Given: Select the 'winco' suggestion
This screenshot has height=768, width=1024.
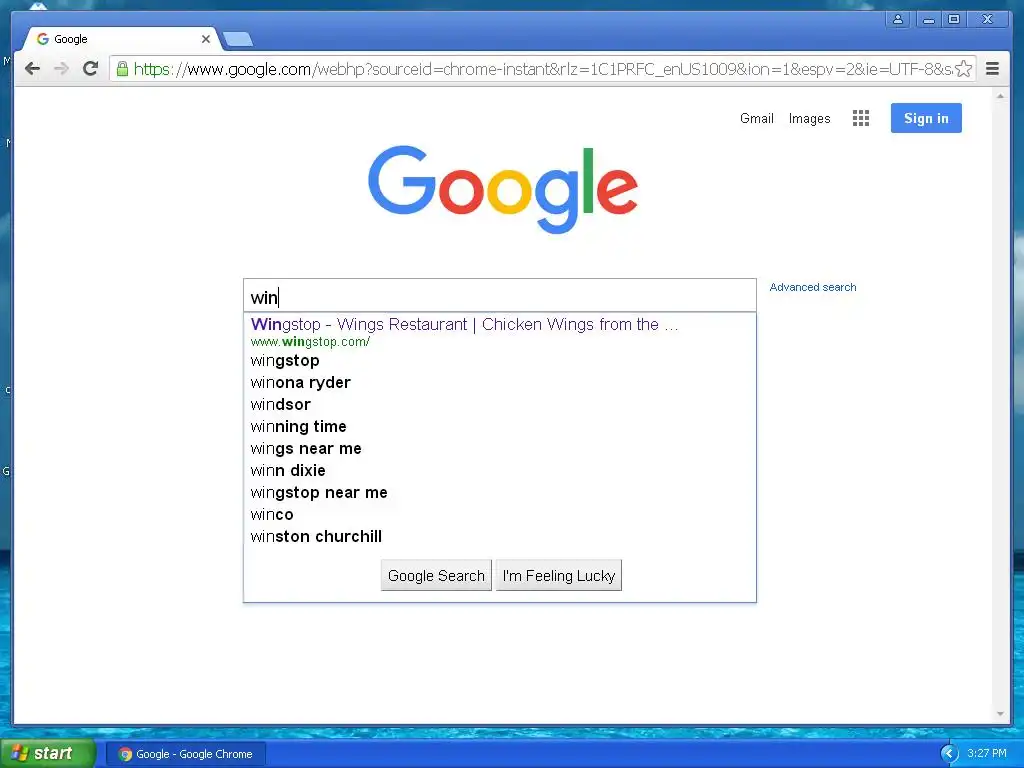Looking at the screenshot, I should [x=500, y=515].
